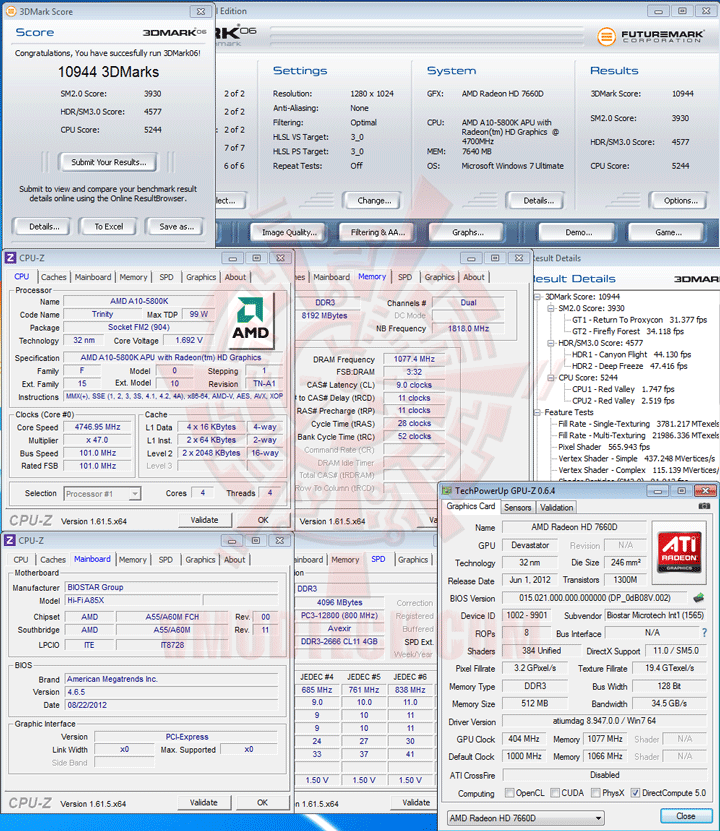Click the Close button in GPU-Z
Screen dimensions: 720x831
point(686,816)
